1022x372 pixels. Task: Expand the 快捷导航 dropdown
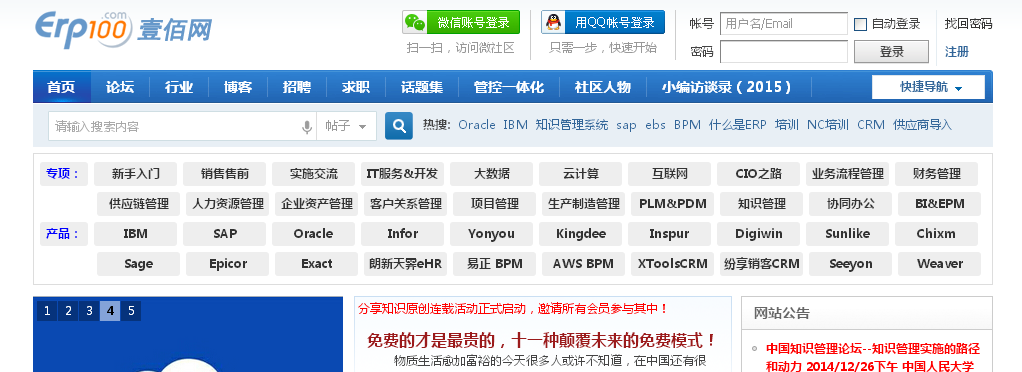coord(928,87)
